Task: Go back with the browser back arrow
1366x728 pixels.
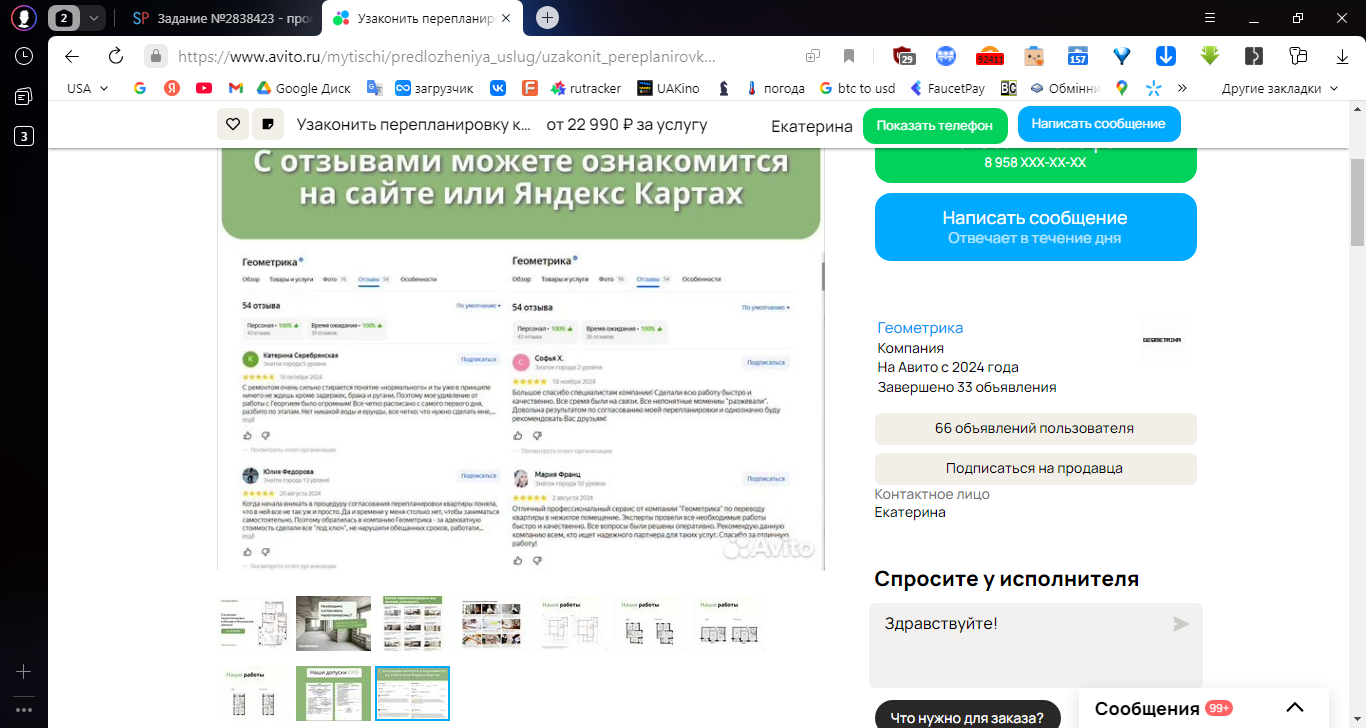Action: tap(72, 56)
